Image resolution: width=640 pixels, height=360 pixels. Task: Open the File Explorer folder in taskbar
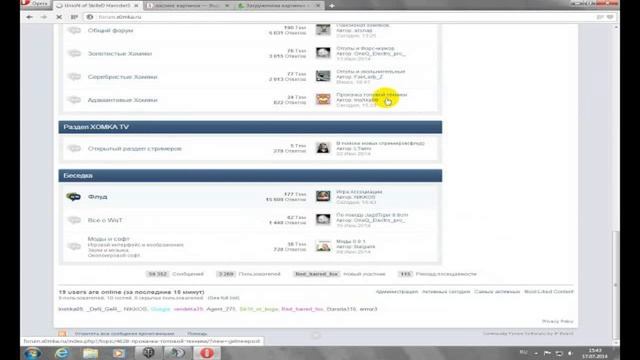90,353
